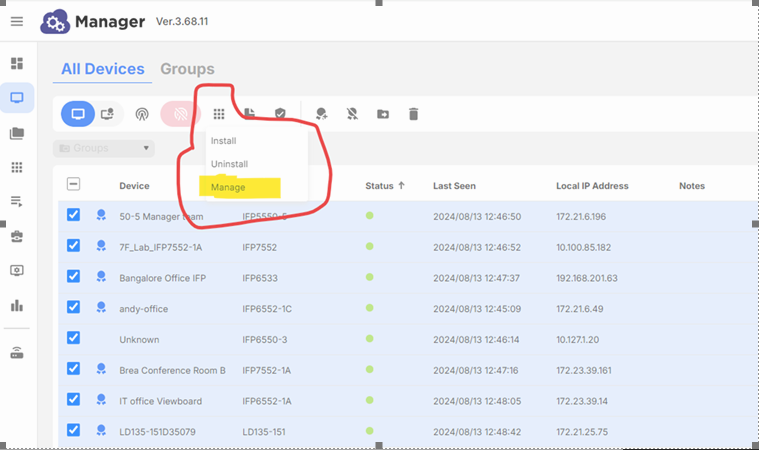Click the move to folder toolbar icon

tap(383, 114)
